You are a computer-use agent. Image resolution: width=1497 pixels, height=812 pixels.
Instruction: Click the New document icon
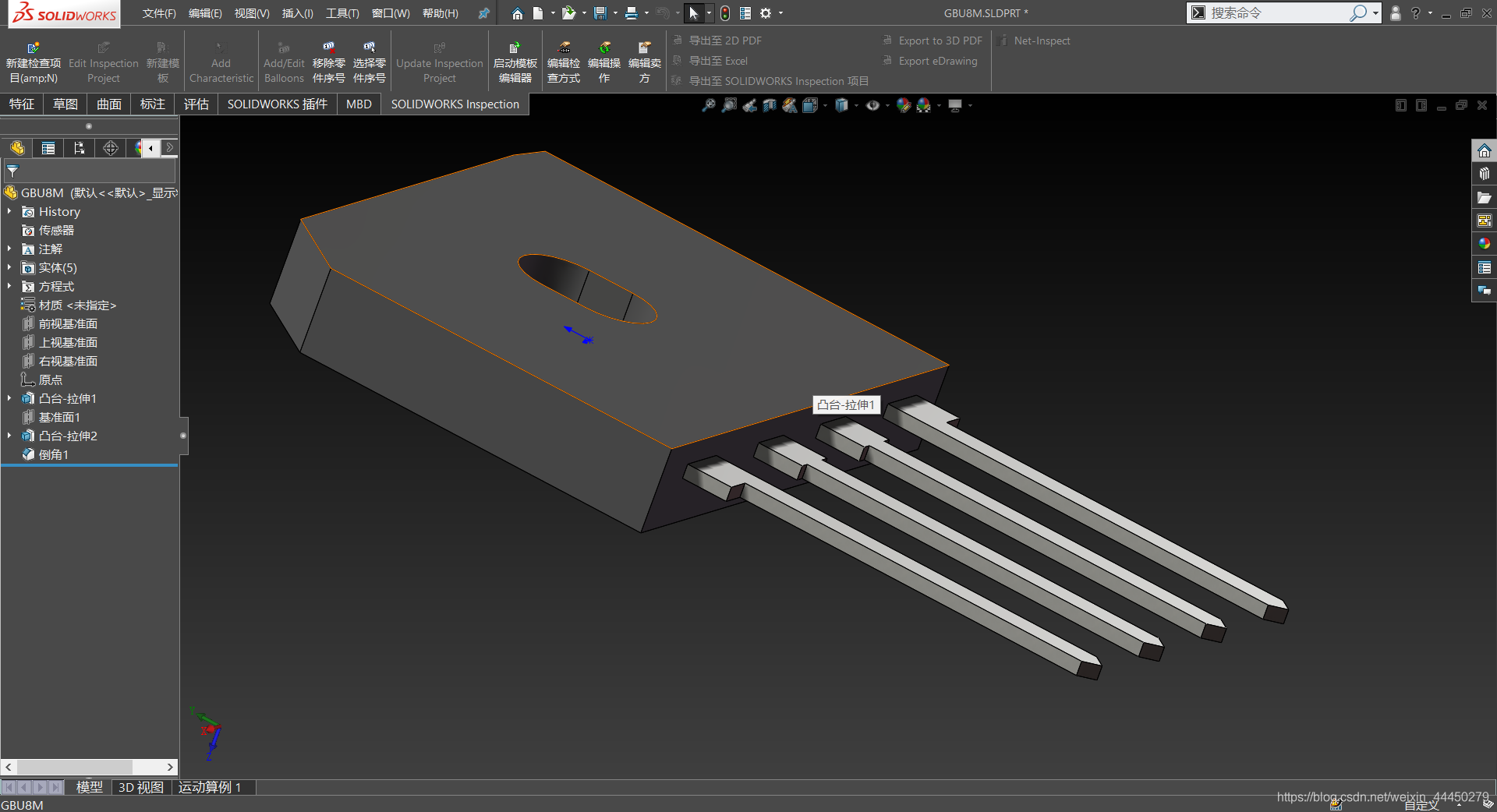538,13
